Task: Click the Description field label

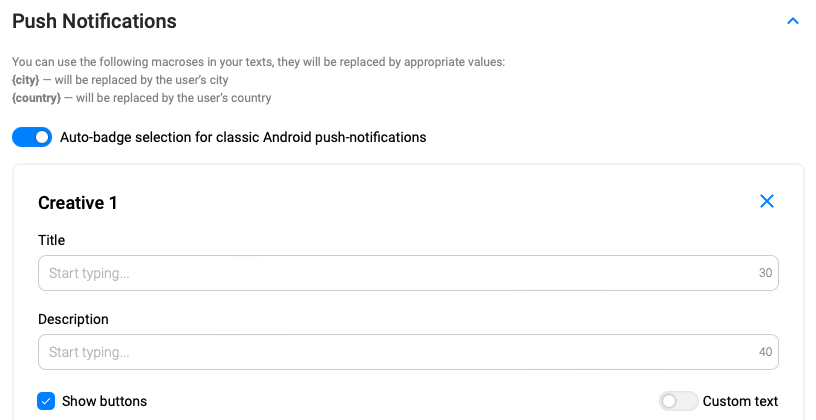Action: point(73,319)
